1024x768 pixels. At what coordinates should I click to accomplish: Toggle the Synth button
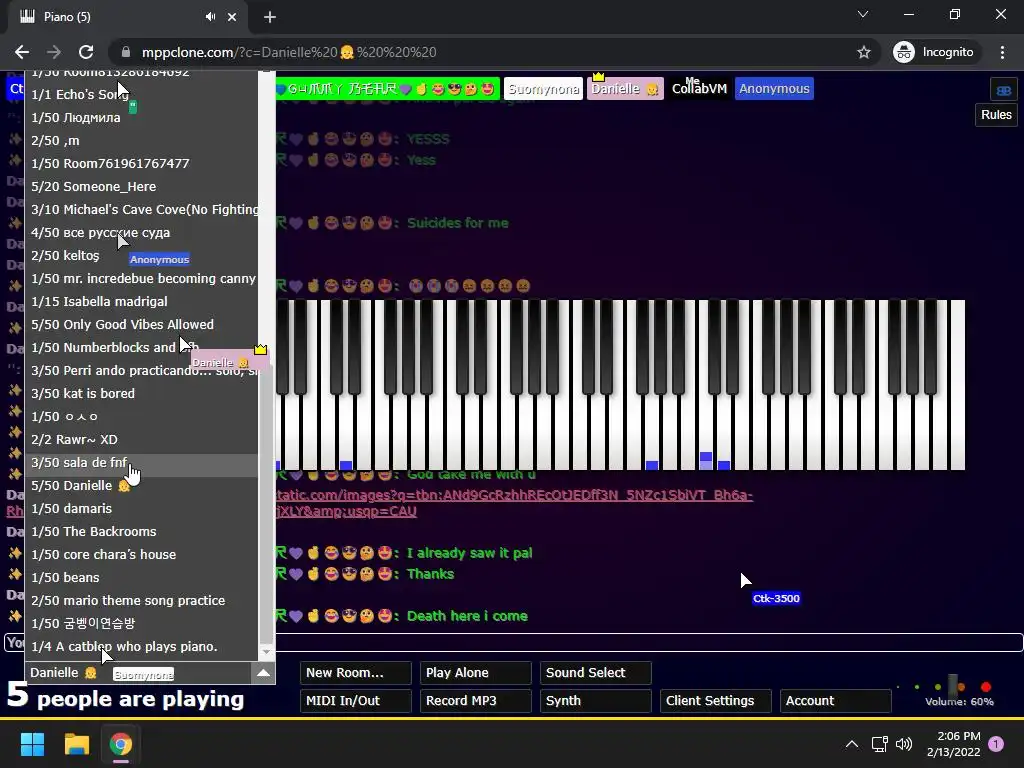[x=595, y=701]
